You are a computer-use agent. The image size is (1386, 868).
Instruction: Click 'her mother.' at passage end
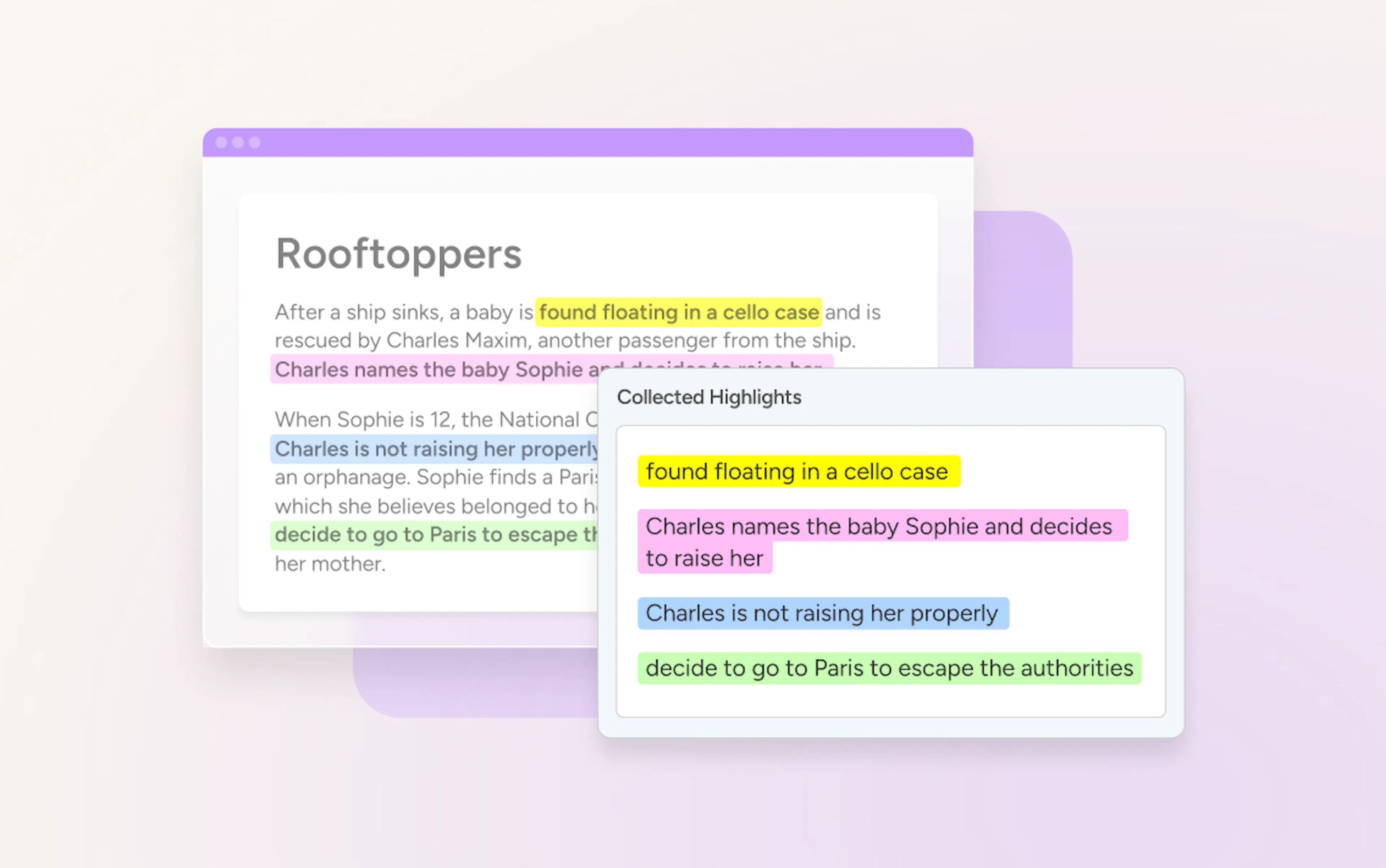330,564
